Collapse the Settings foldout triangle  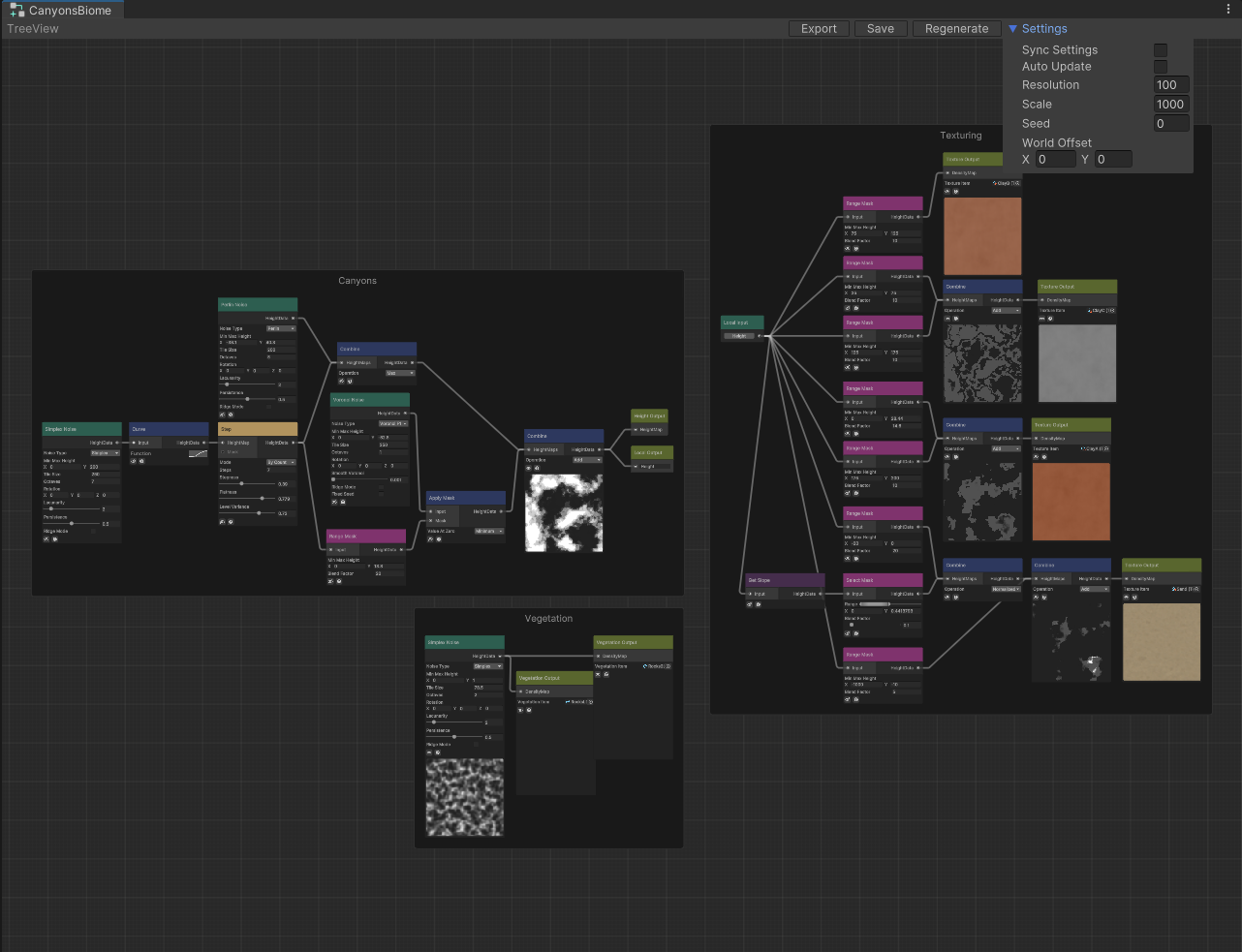pyautogui.click(x=1013, y=28)
